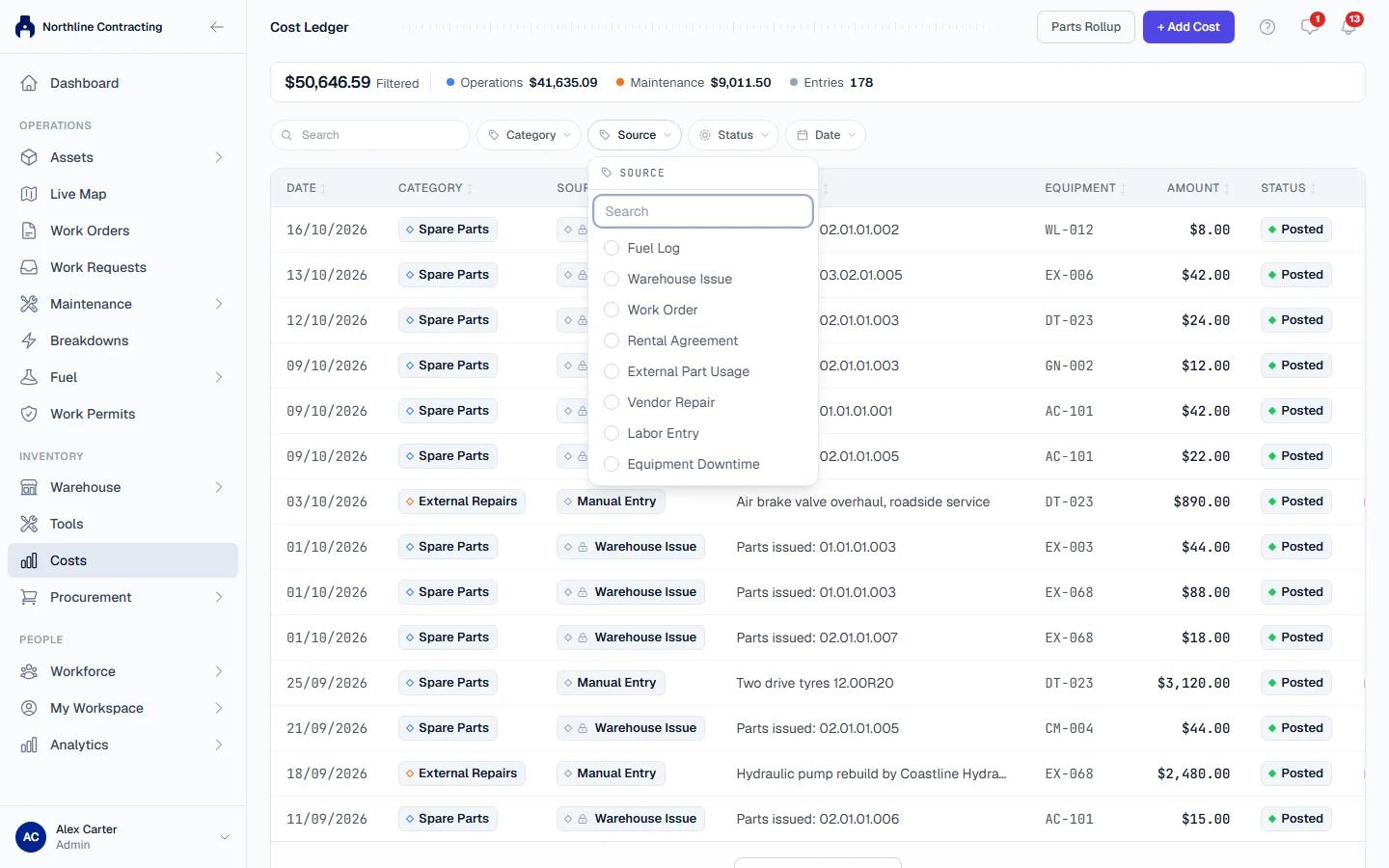Sort by the AMOUNT column header
This screenshot has height=868, width=1389.
(x=1198, y=188)
